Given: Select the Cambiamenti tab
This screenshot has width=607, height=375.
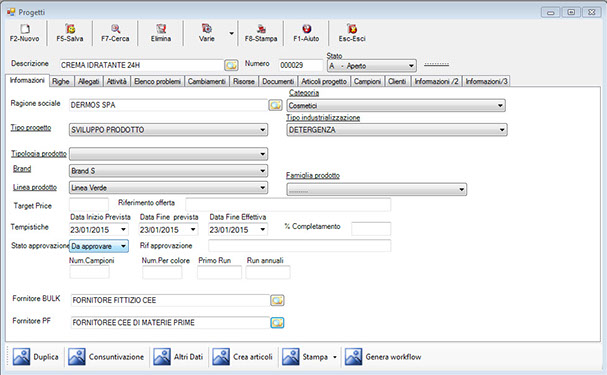Looking at the screenshot, I should point(207,81).
